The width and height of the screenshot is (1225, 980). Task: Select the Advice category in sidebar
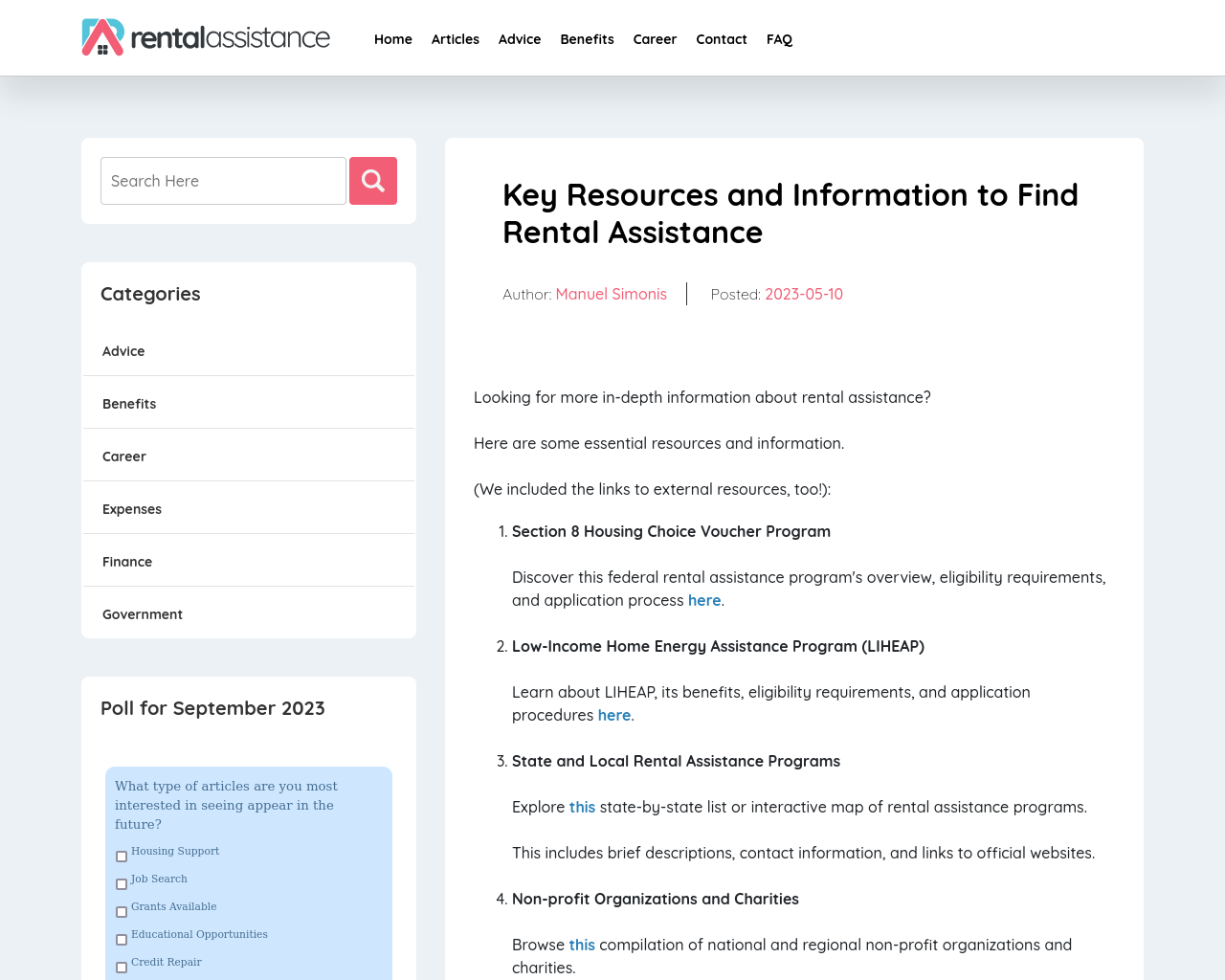point(249,351)
